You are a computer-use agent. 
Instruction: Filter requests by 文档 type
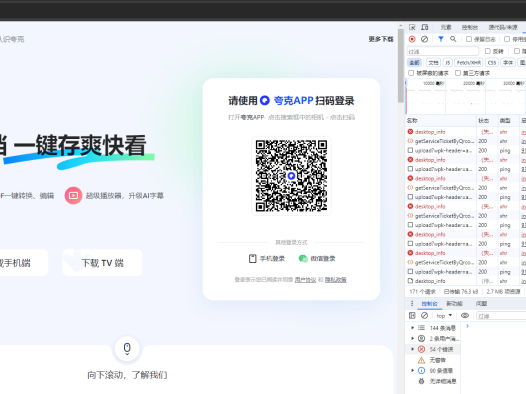pyautogui.click(x=433, y=62)
